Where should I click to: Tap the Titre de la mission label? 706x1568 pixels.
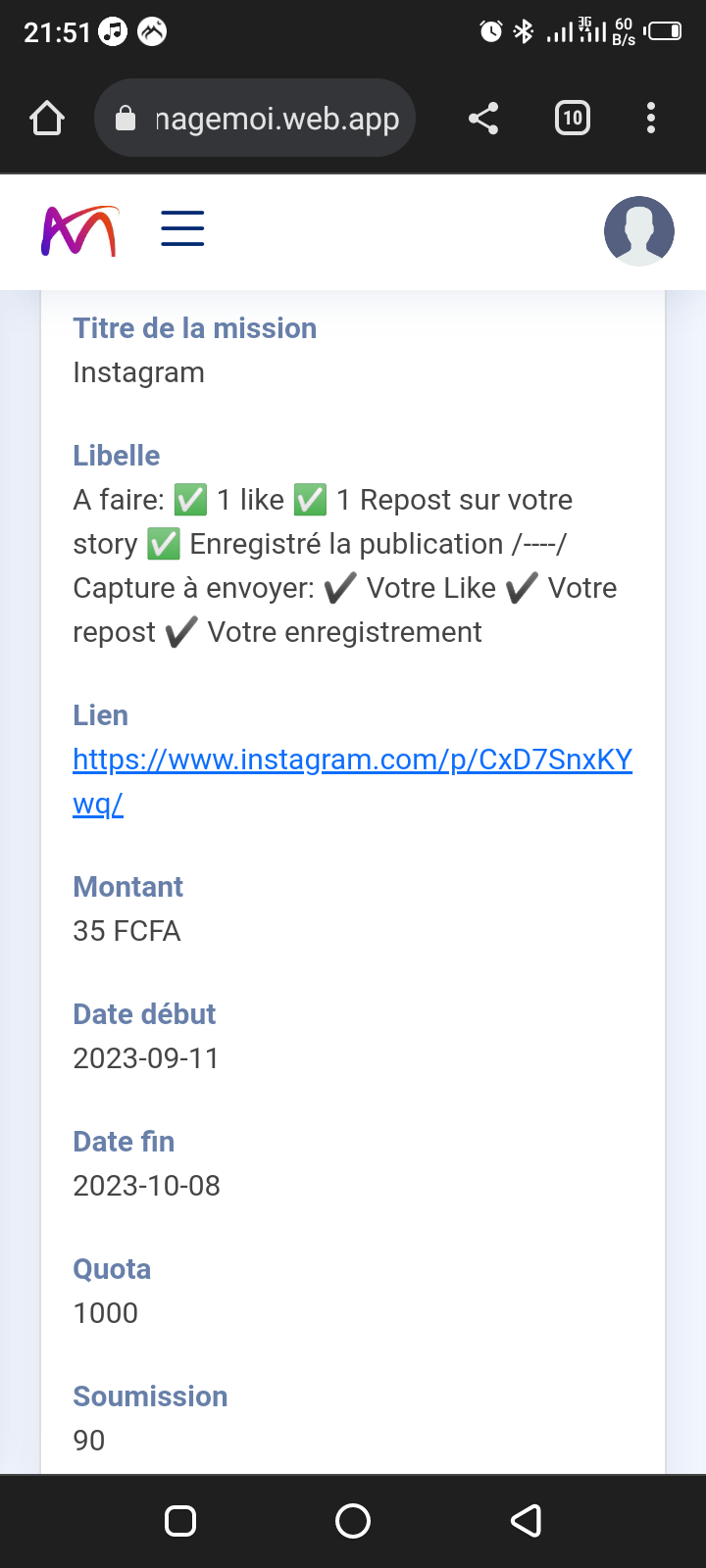(x=194, y=328)
